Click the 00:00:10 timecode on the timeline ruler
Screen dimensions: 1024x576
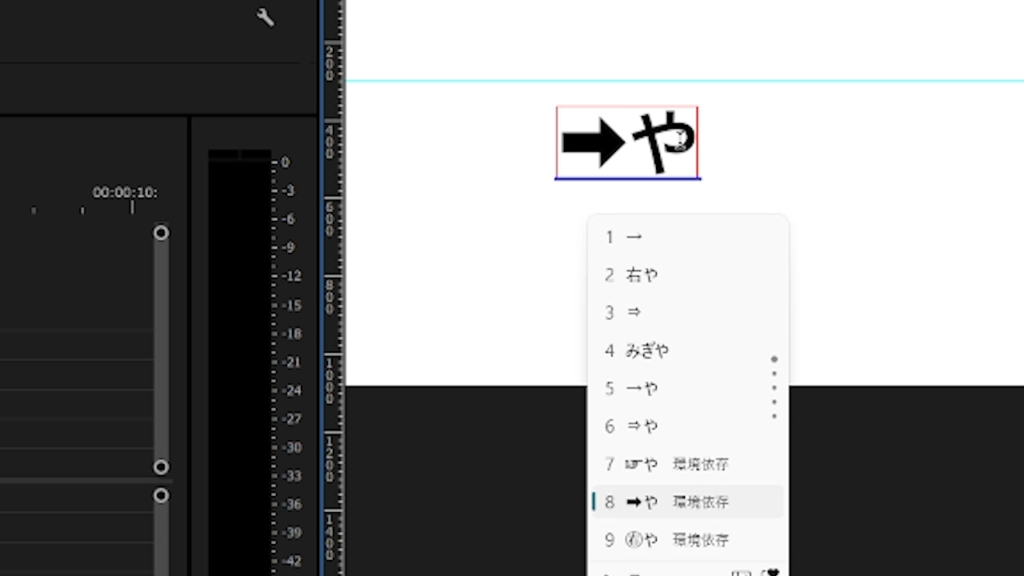[x=125, y=192]
